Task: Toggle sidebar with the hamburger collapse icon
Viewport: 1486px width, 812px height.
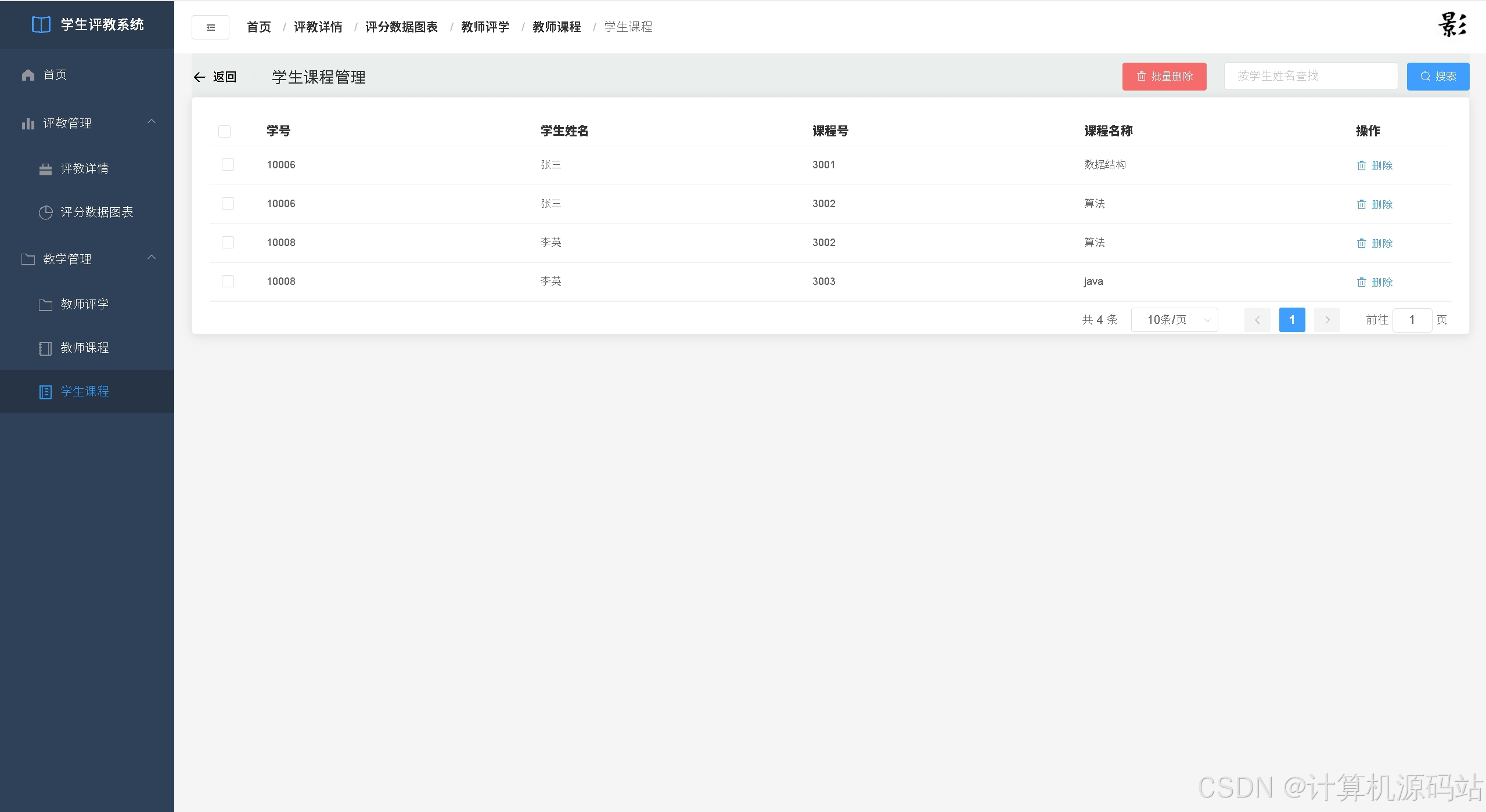Action: [210, 27]
